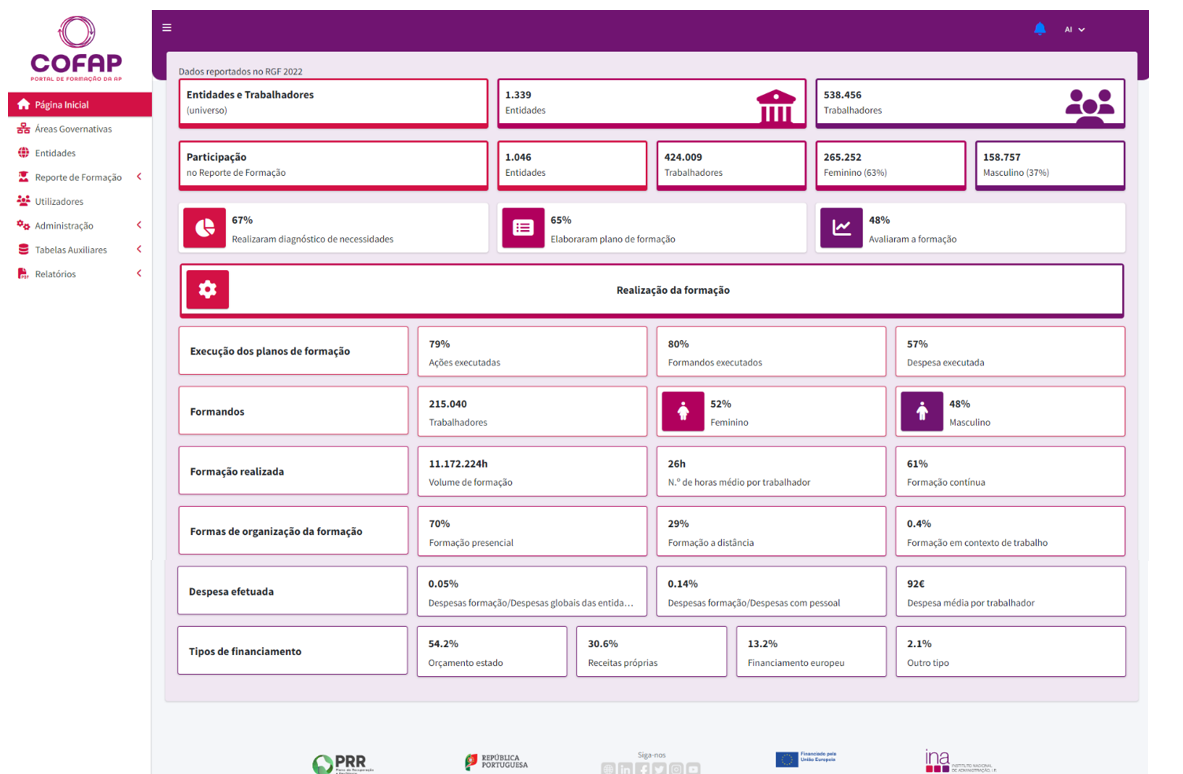Image resolution: width=1183 pixels, height=774 pixels.
Task: Click the 29% Formação a distância card
Action: (x=771, y=531)
